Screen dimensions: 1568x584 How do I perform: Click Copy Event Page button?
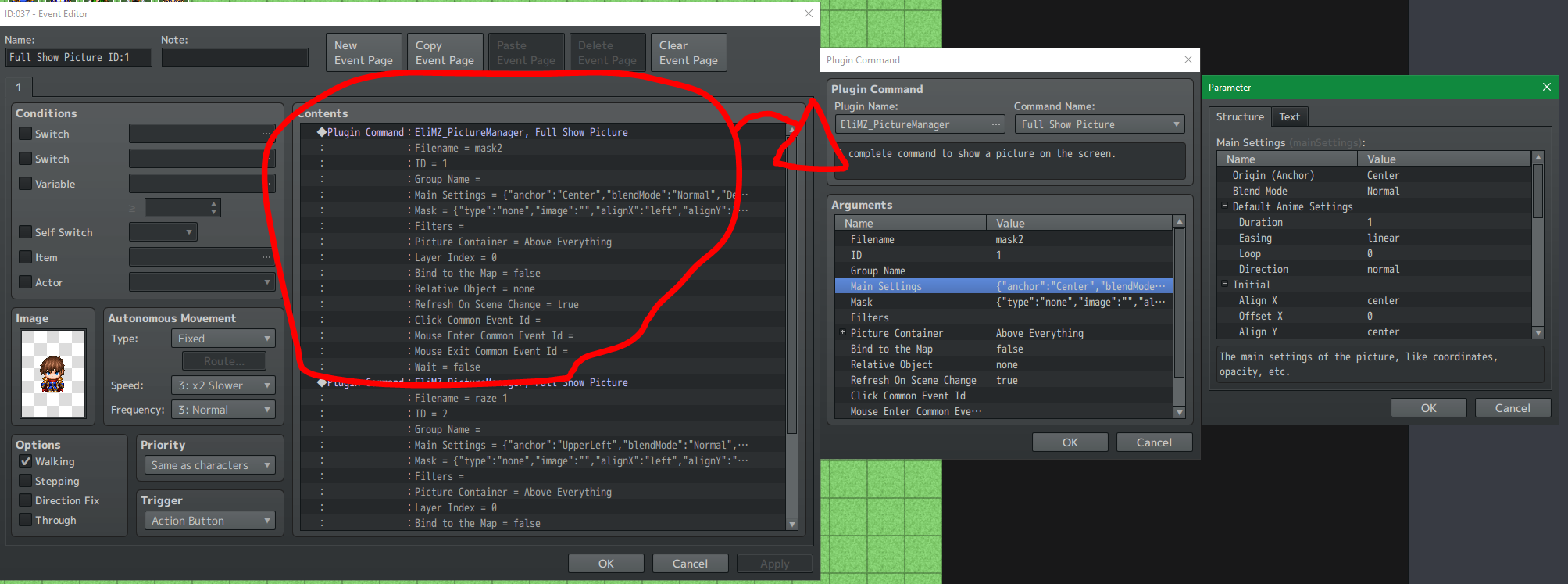(445, 52)
